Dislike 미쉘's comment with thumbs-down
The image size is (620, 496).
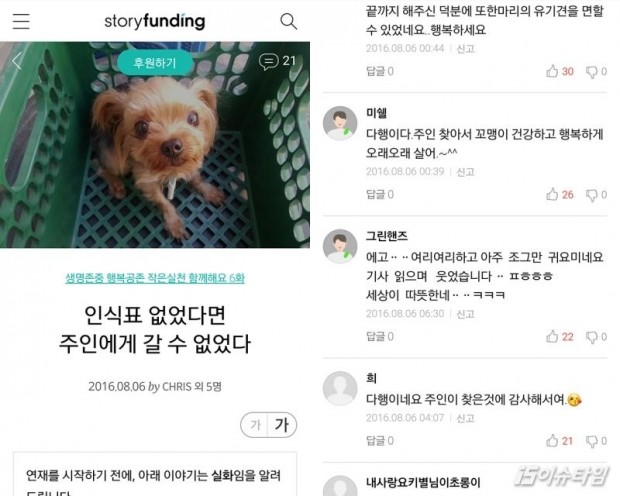tap(592, 195)
